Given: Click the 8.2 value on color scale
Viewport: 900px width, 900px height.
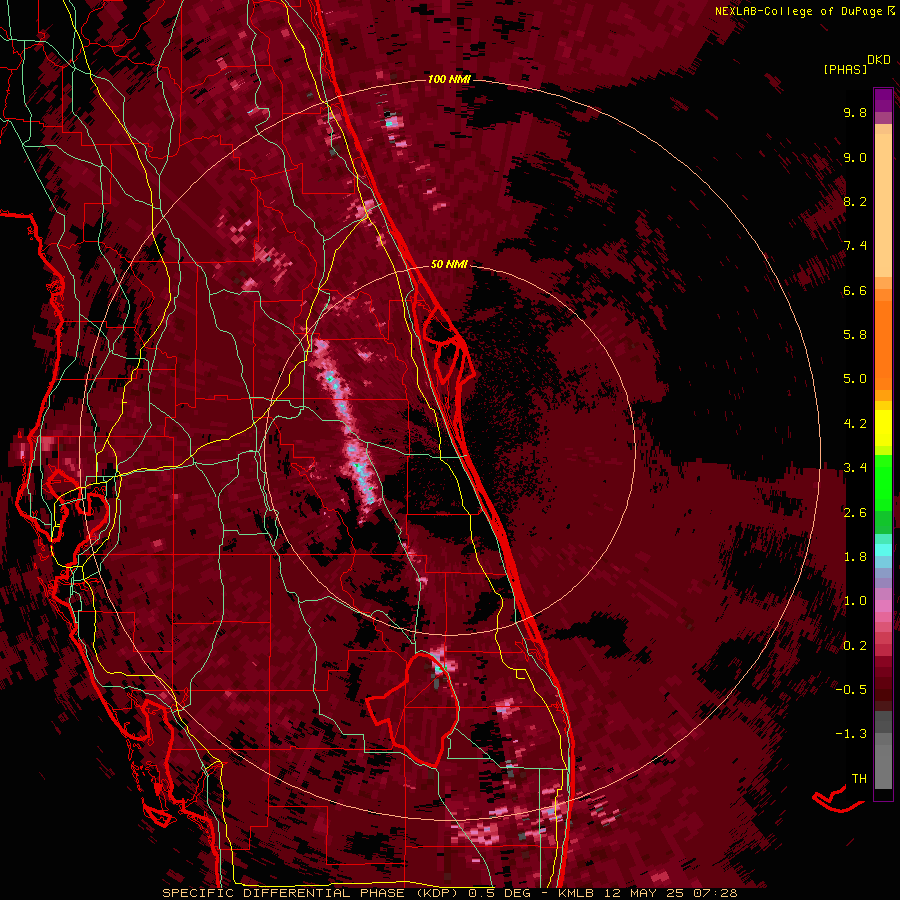Looking at the screenshot, I should pos(855,201).
